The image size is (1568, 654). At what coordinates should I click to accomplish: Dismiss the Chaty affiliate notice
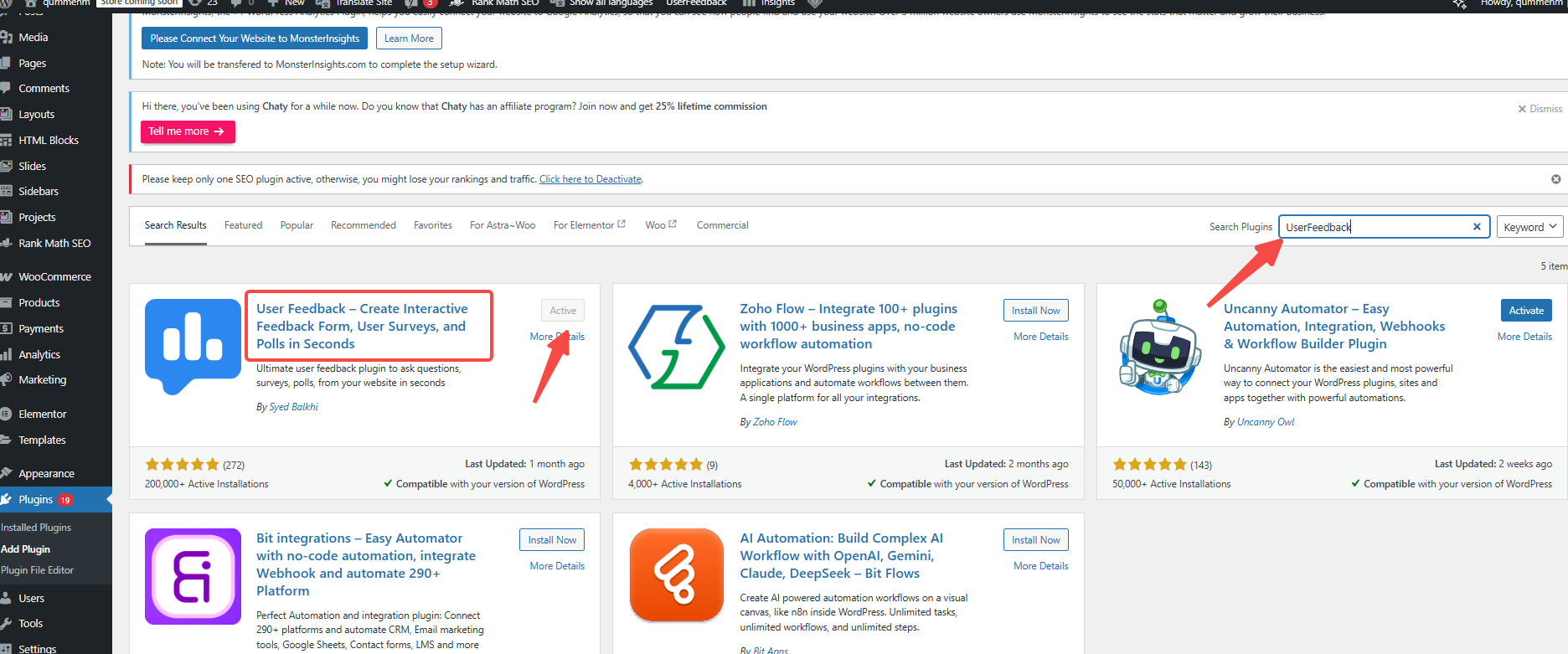point(1540,109)
